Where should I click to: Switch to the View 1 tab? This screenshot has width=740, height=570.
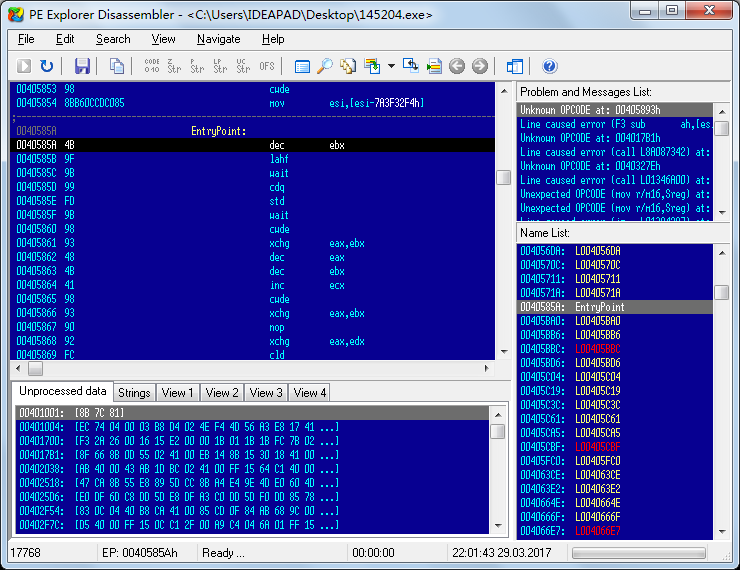[x=177, y=393]
